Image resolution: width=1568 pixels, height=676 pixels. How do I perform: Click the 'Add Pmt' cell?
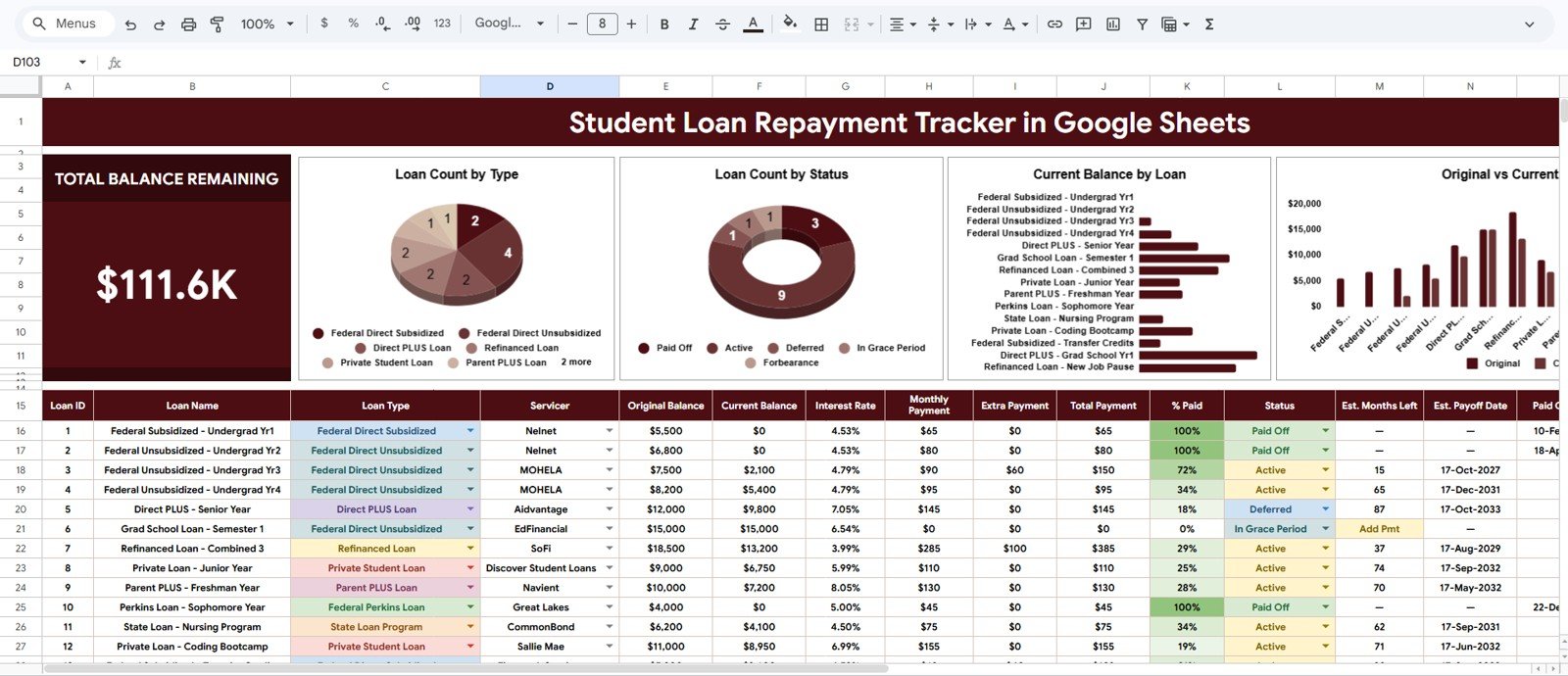pos(1379,529)
